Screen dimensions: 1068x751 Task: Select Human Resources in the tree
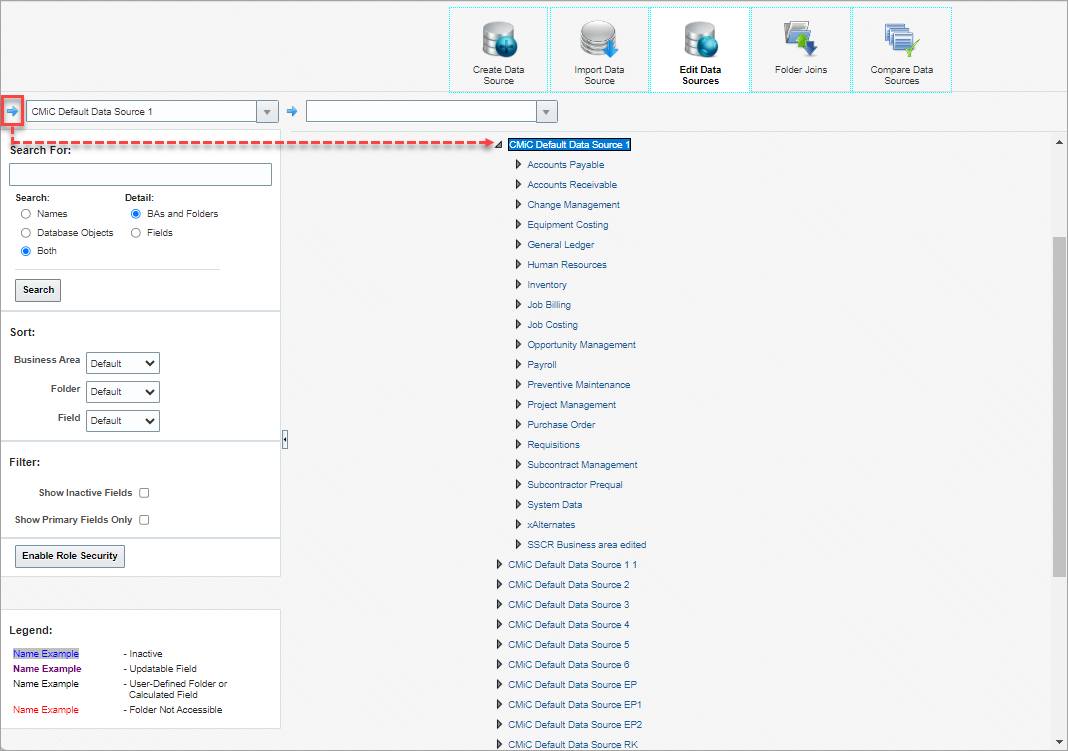[x=567, y=264]
